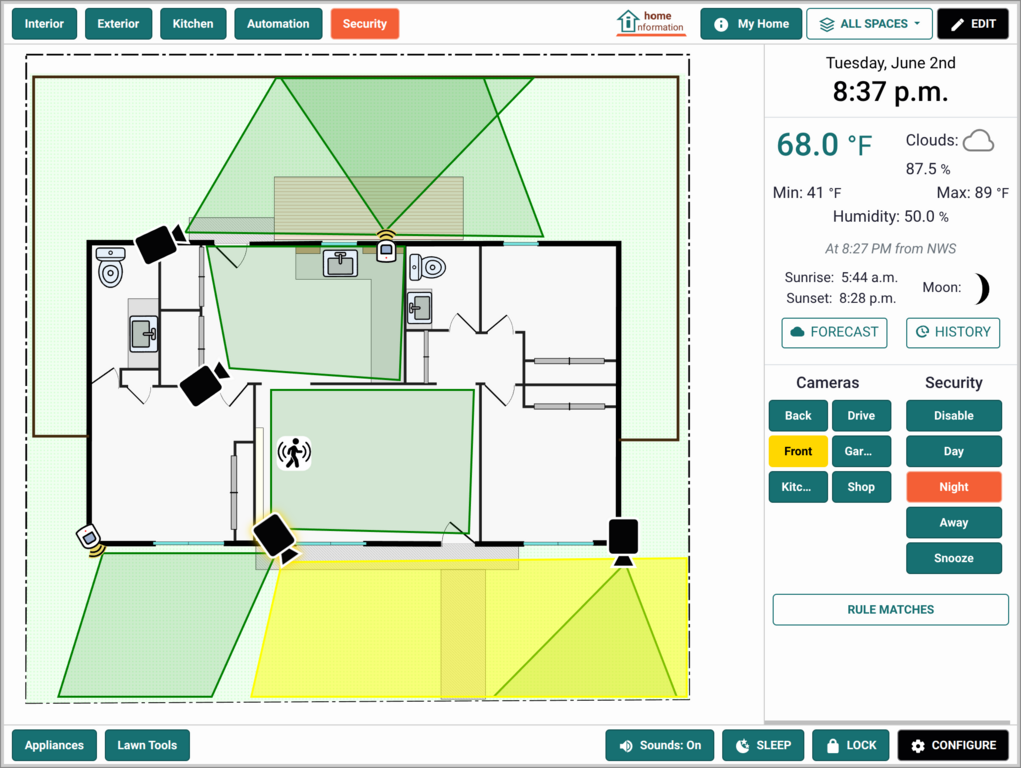
Task: Choose Snooze security mode
Action: point(953,558)
